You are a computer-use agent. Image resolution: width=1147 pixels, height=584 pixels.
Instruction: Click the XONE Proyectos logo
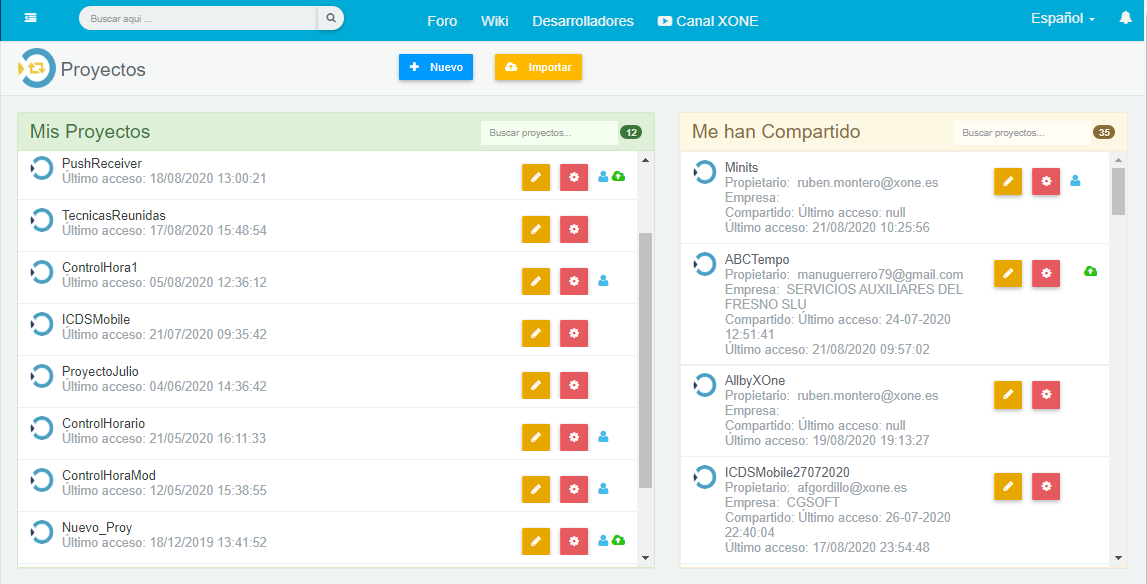36,68
